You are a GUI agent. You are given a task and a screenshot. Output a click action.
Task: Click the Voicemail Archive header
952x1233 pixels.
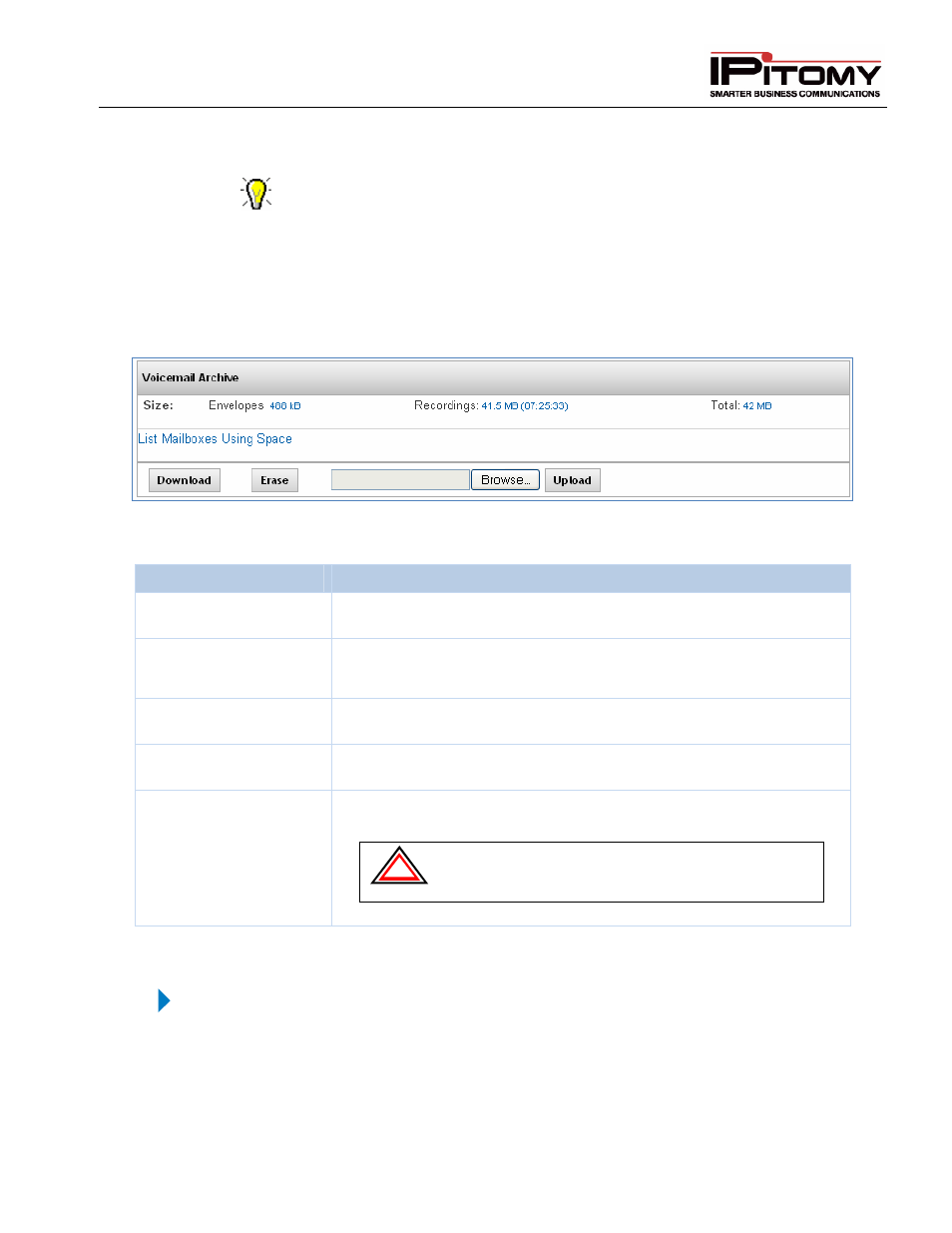[x=493, y=377]
